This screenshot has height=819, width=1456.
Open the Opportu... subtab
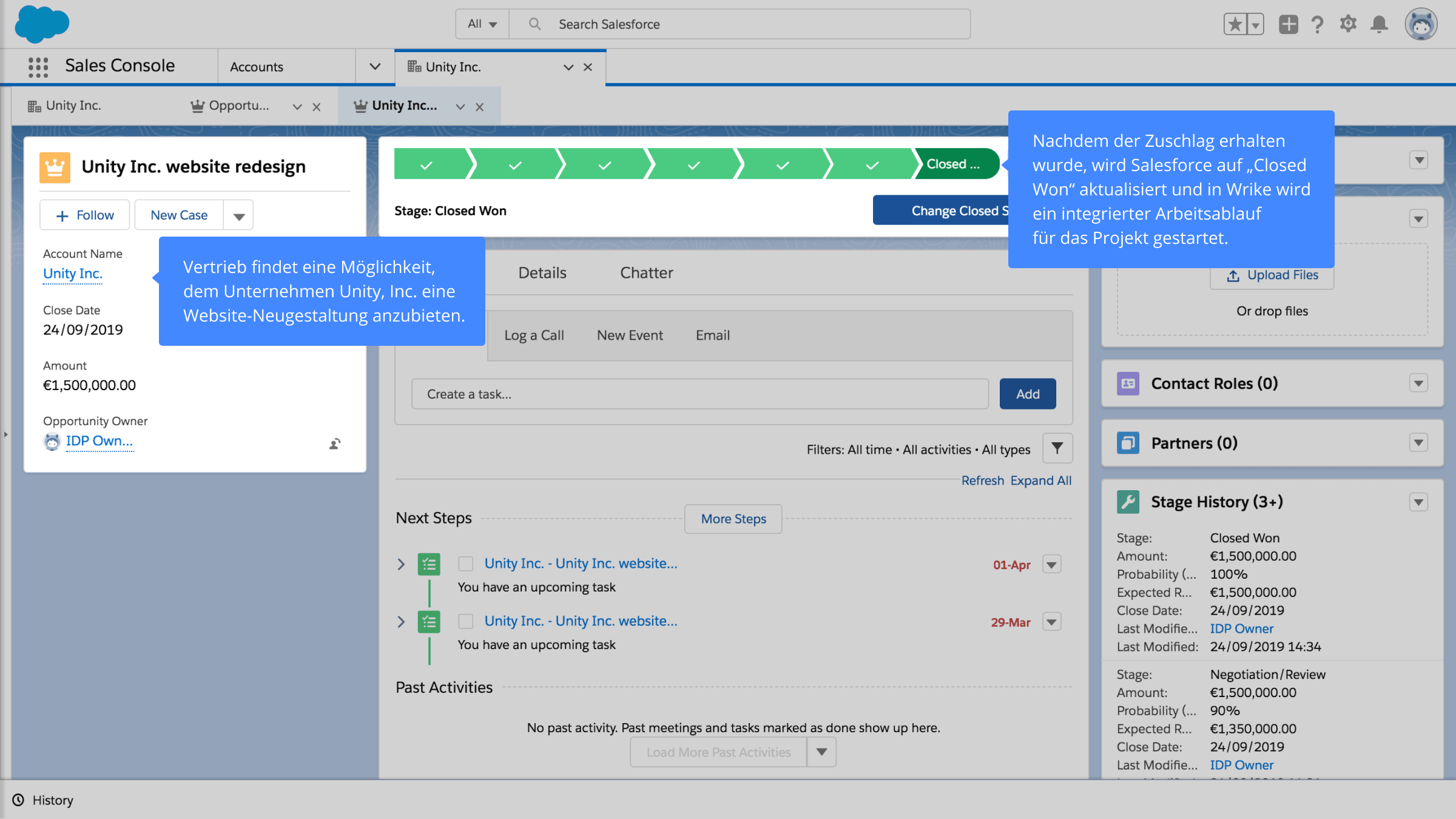click(x=238, y=106)
